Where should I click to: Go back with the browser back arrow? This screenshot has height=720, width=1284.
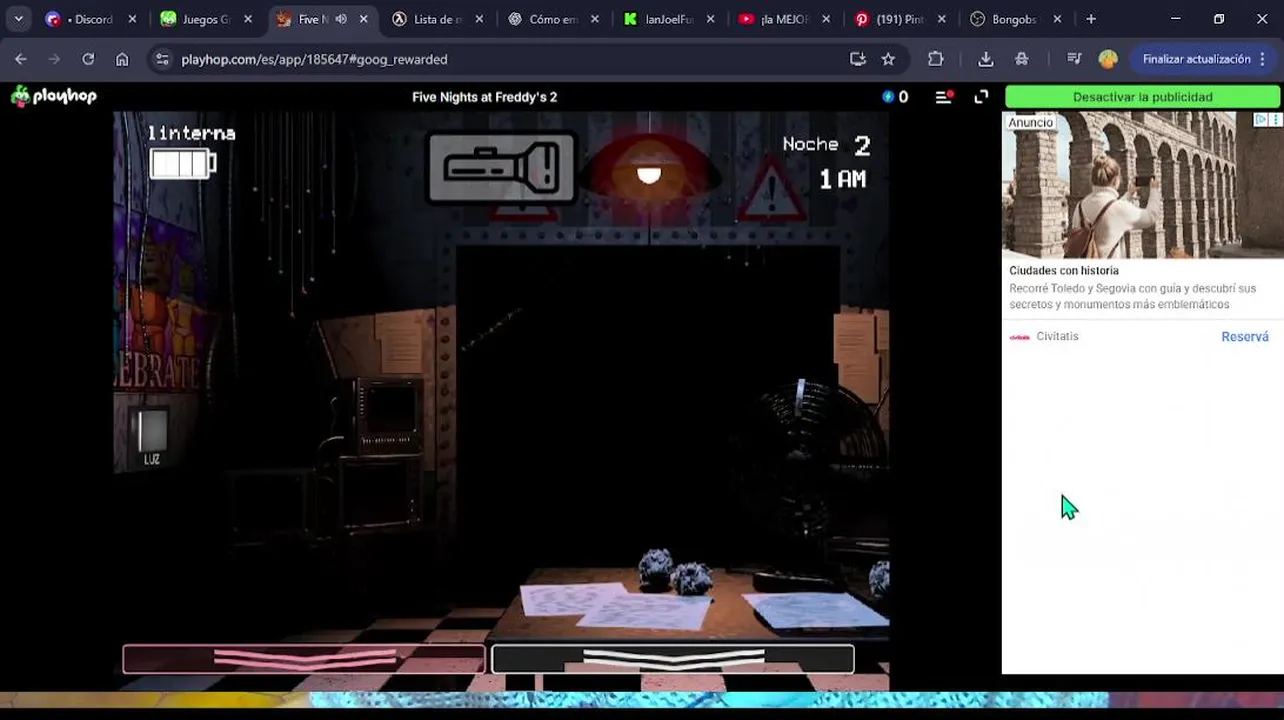coord(21,59)
